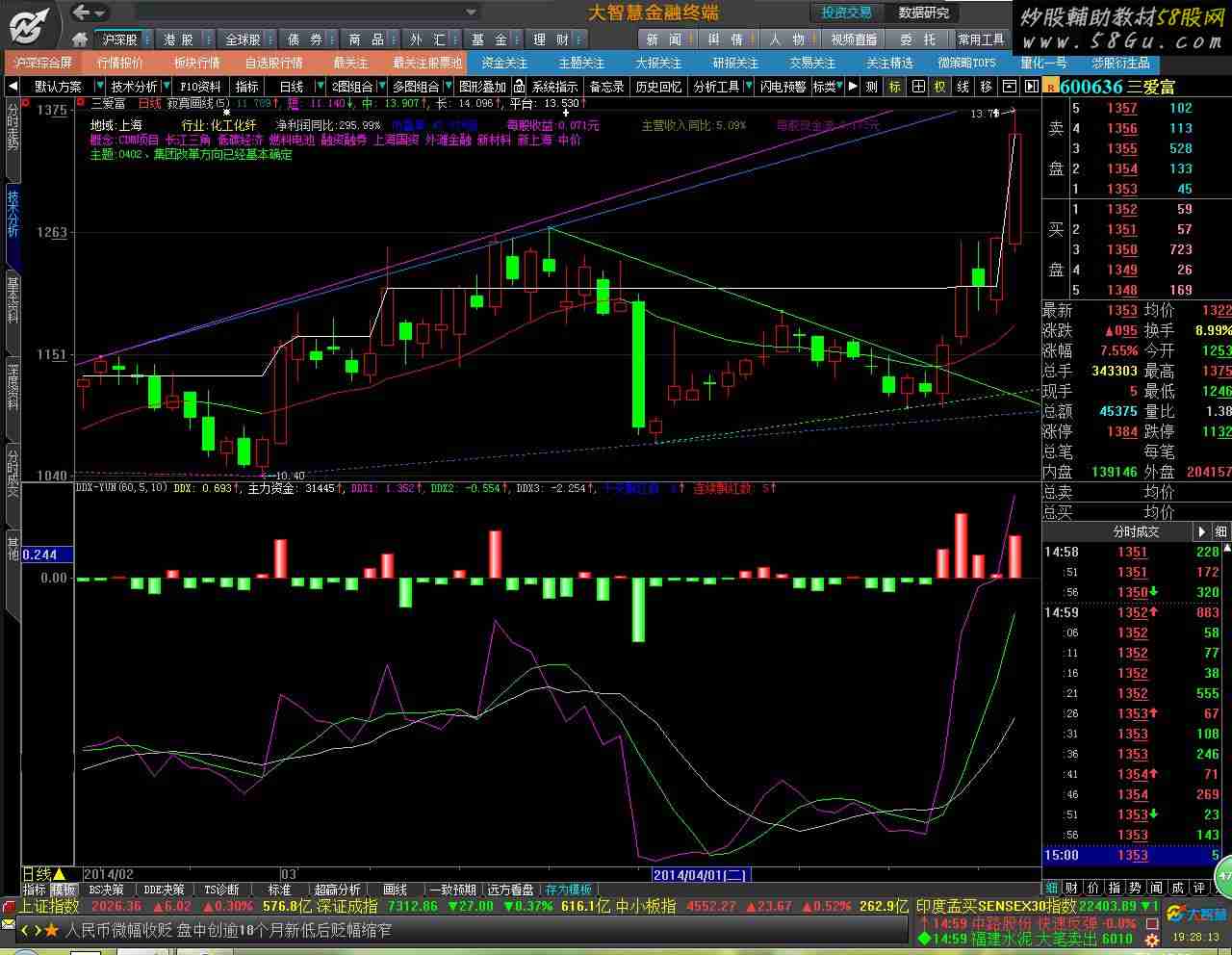
Task: Expand the 分析工具 dropdown
Action: [x=748, y=87]
